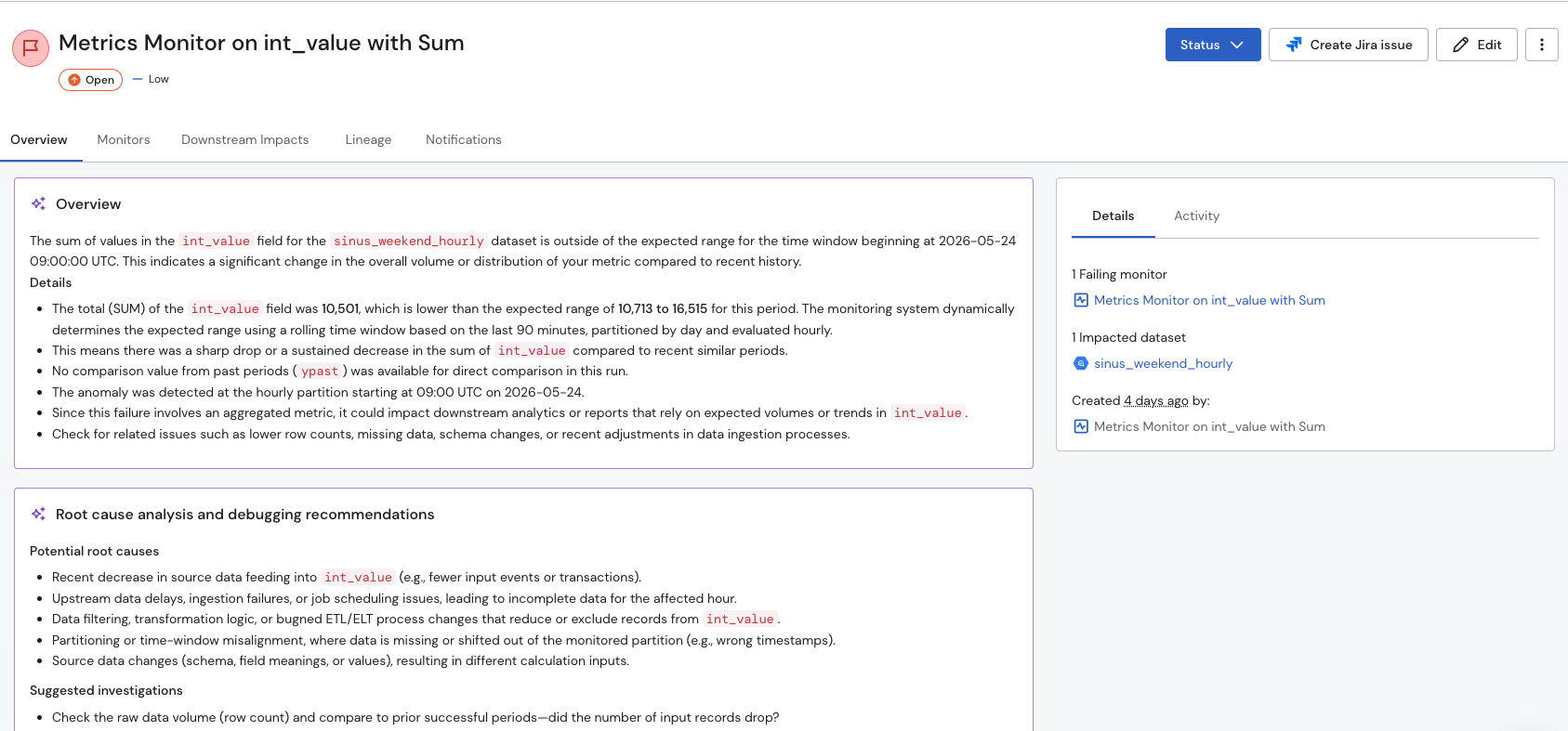Image resolution: width=1568 pixels, height=731 pixels.
Task: Click the arrow icon in the Open badge
Action: 74,80
